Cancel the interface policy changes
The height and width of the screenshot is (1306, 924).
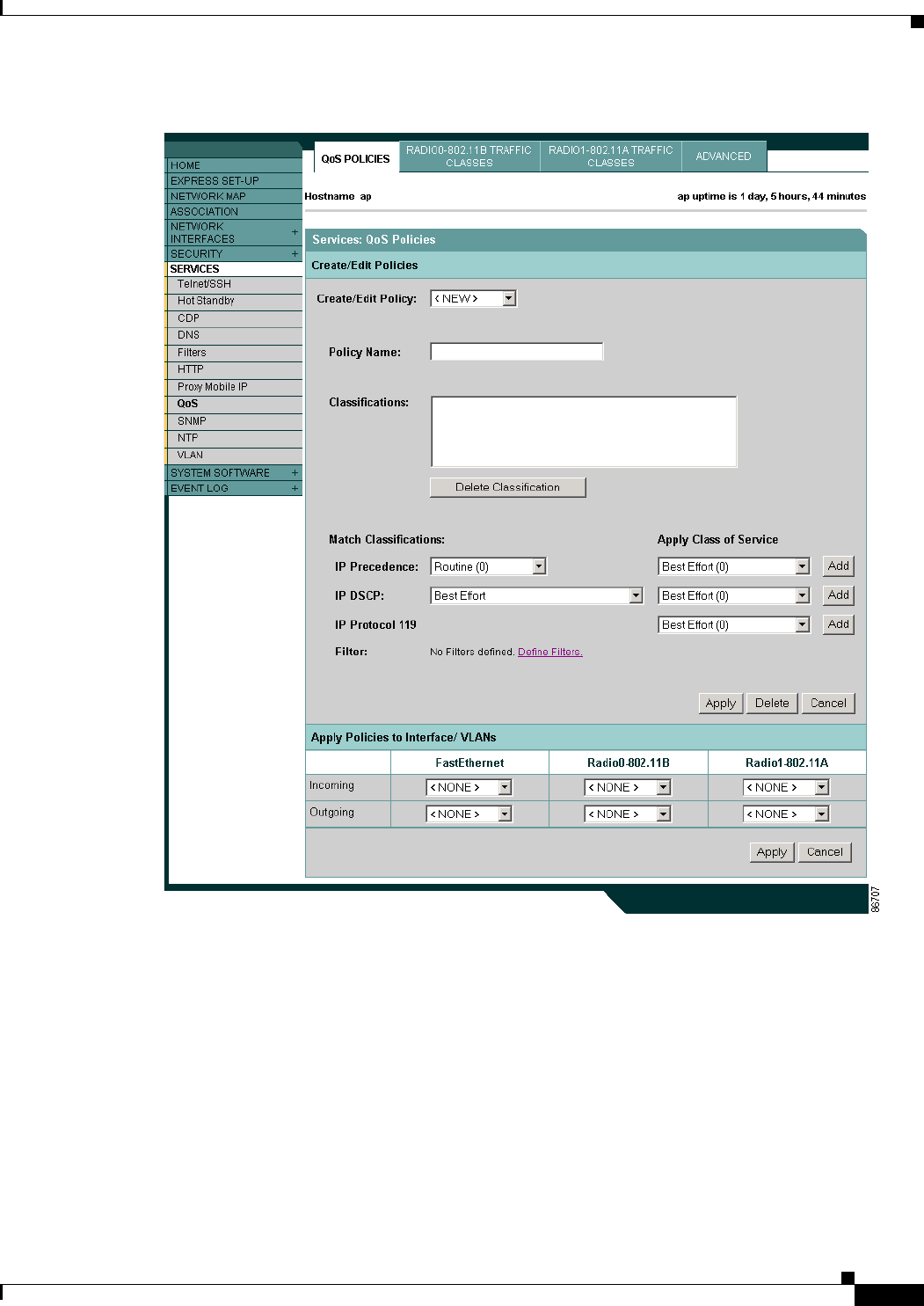pos(825,852)
